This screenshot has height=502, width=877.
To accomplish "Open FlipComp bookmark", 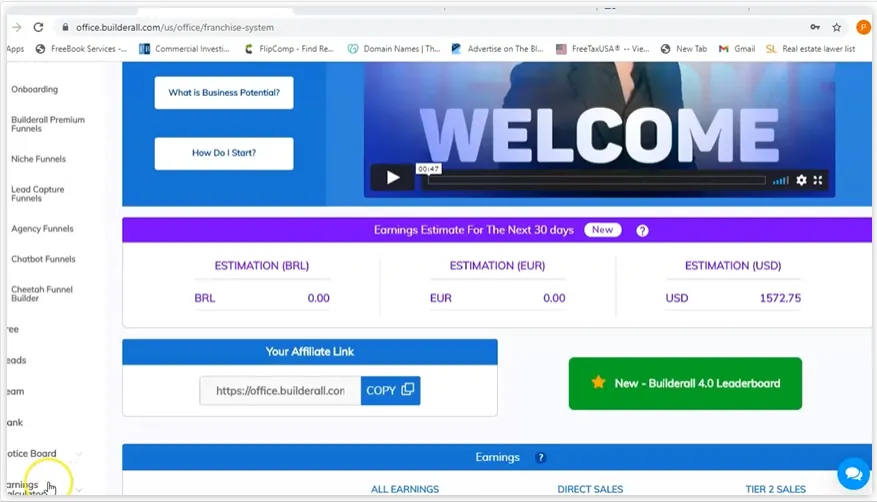I will point(289,49).
